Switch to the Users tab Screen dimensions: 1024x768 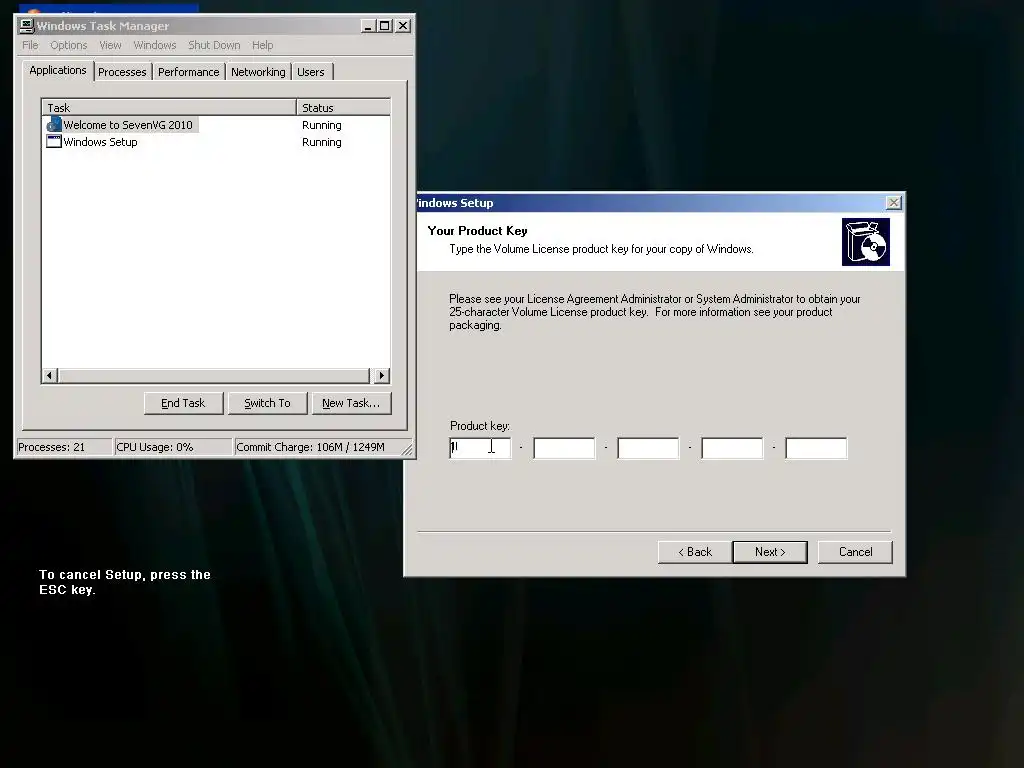click(311, 72)
